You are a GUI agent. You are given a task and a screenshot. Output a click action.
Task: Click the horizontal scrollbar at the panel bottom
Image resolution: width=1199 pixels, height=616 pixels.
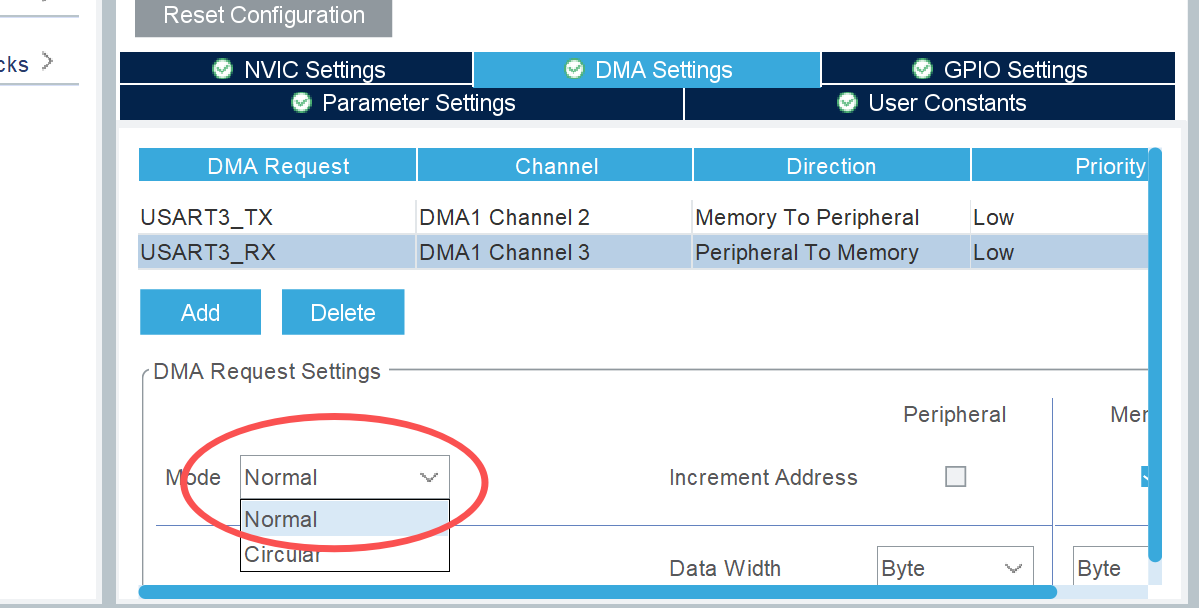[597, 592]
